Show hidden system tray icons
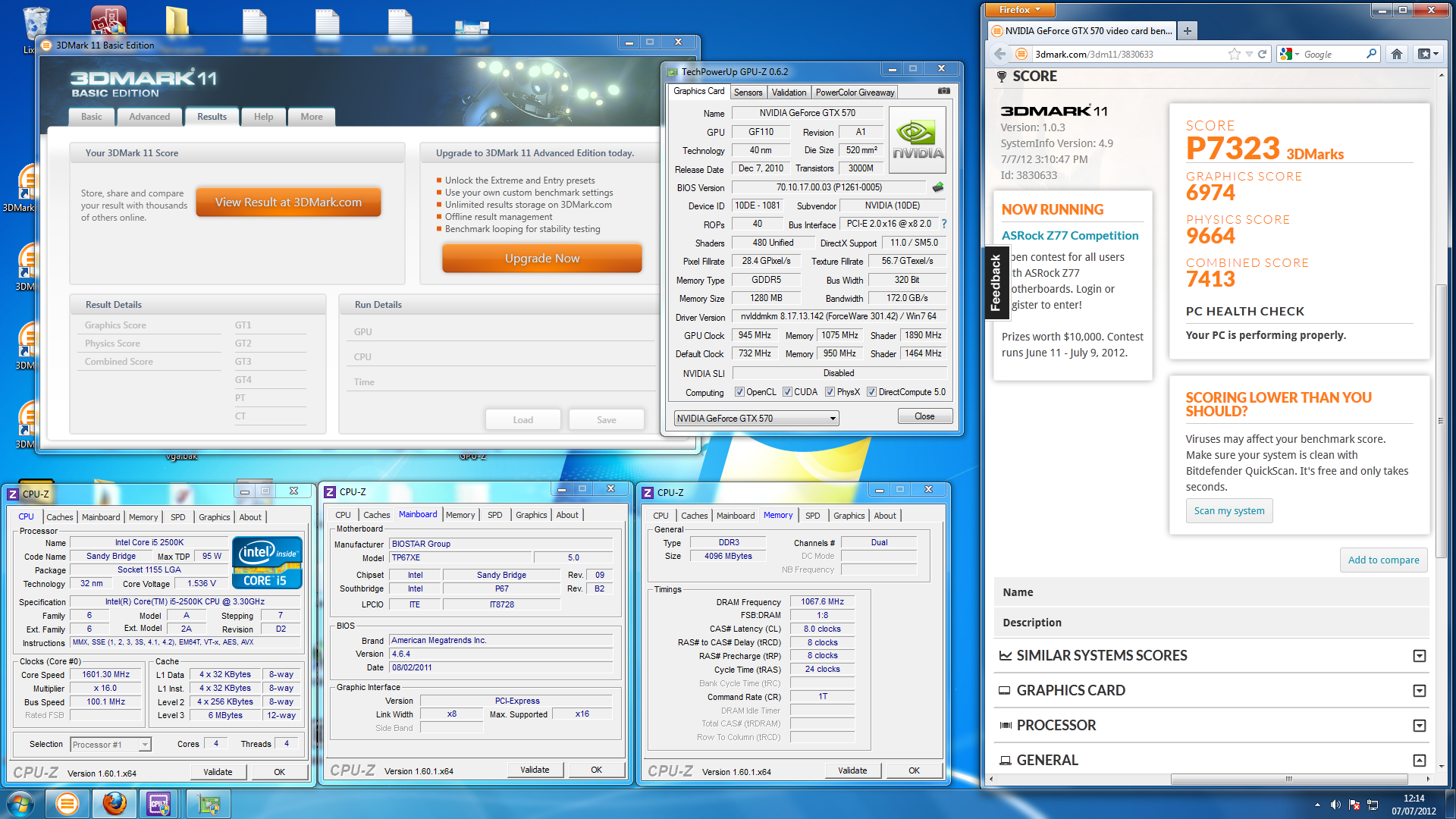Screen dimensions: 1456x819 click(1317, 805)
